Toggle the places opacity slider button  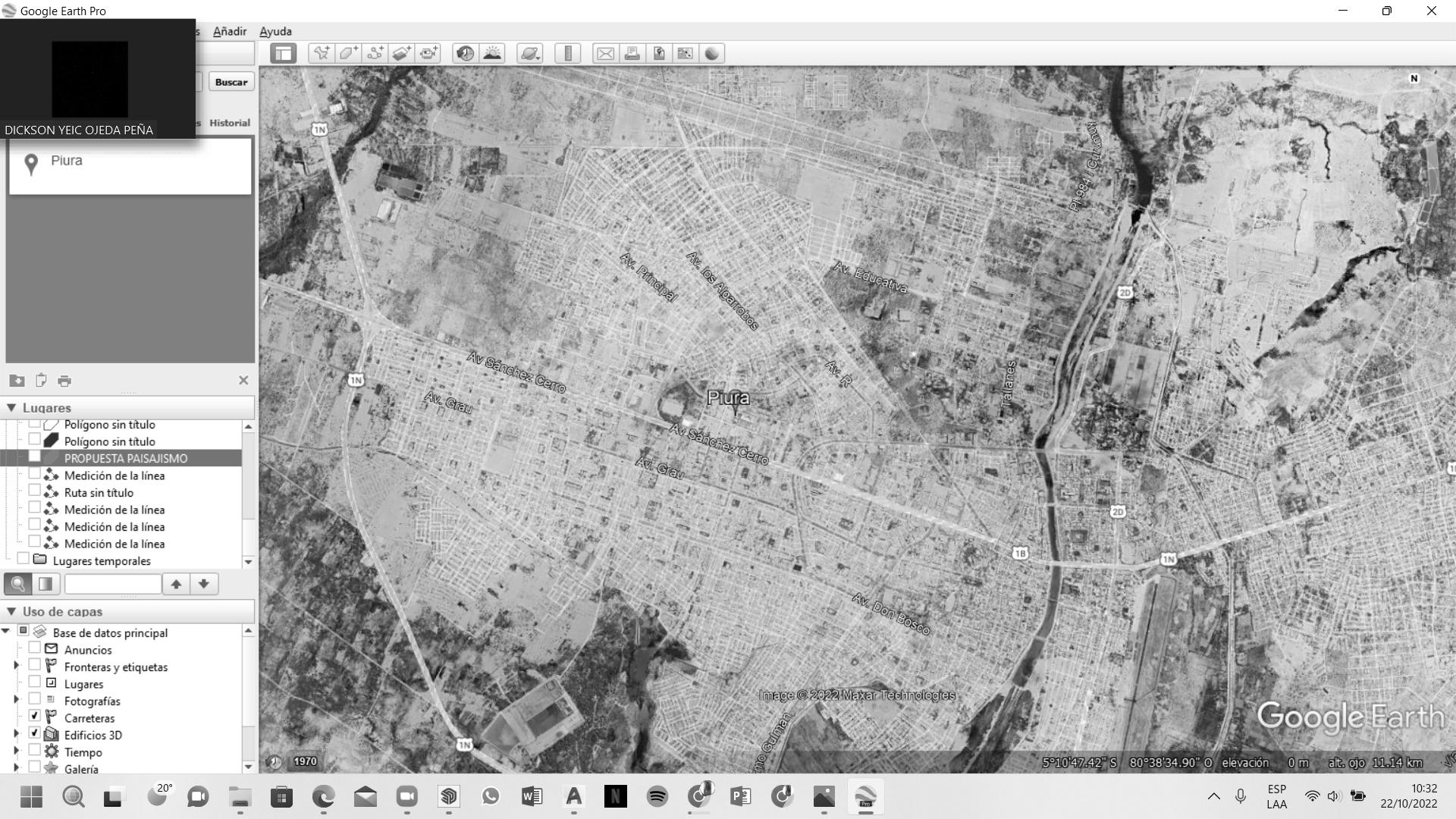pos(45,584)
